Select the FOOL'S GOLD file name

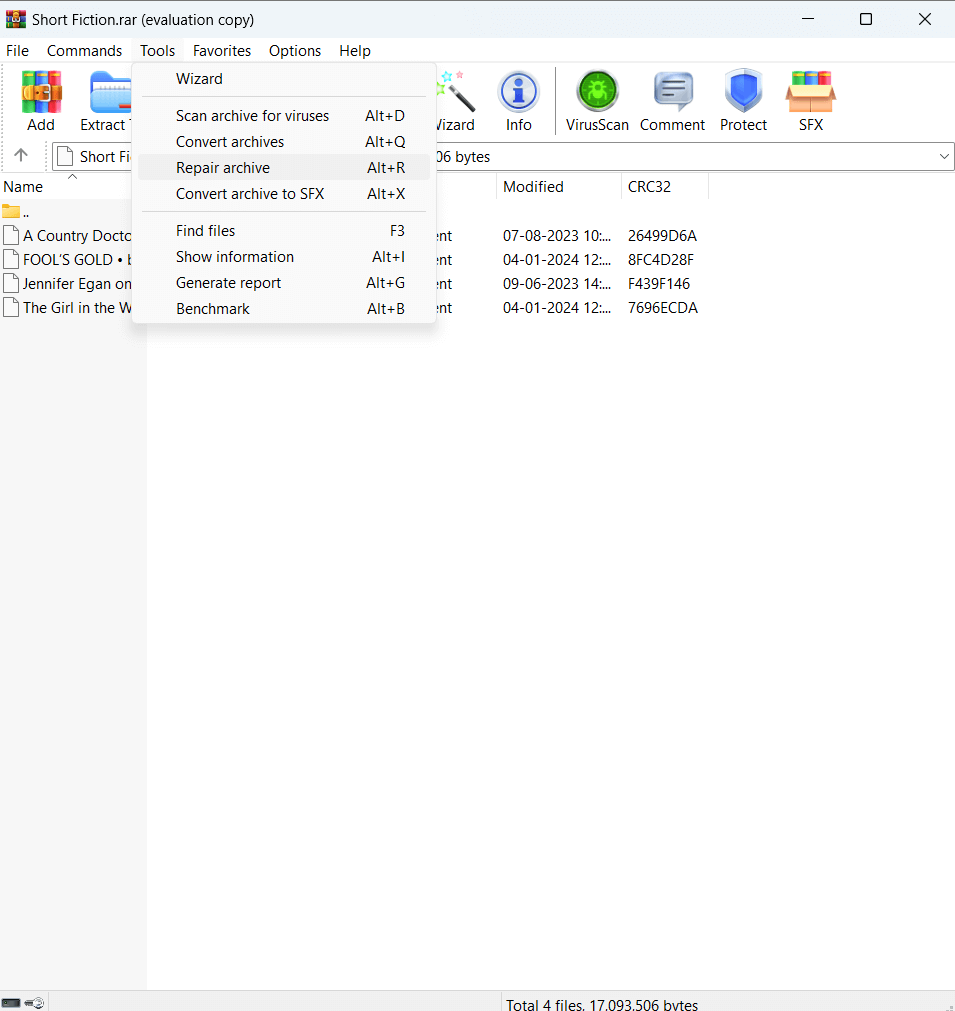[x=77, y=260]
